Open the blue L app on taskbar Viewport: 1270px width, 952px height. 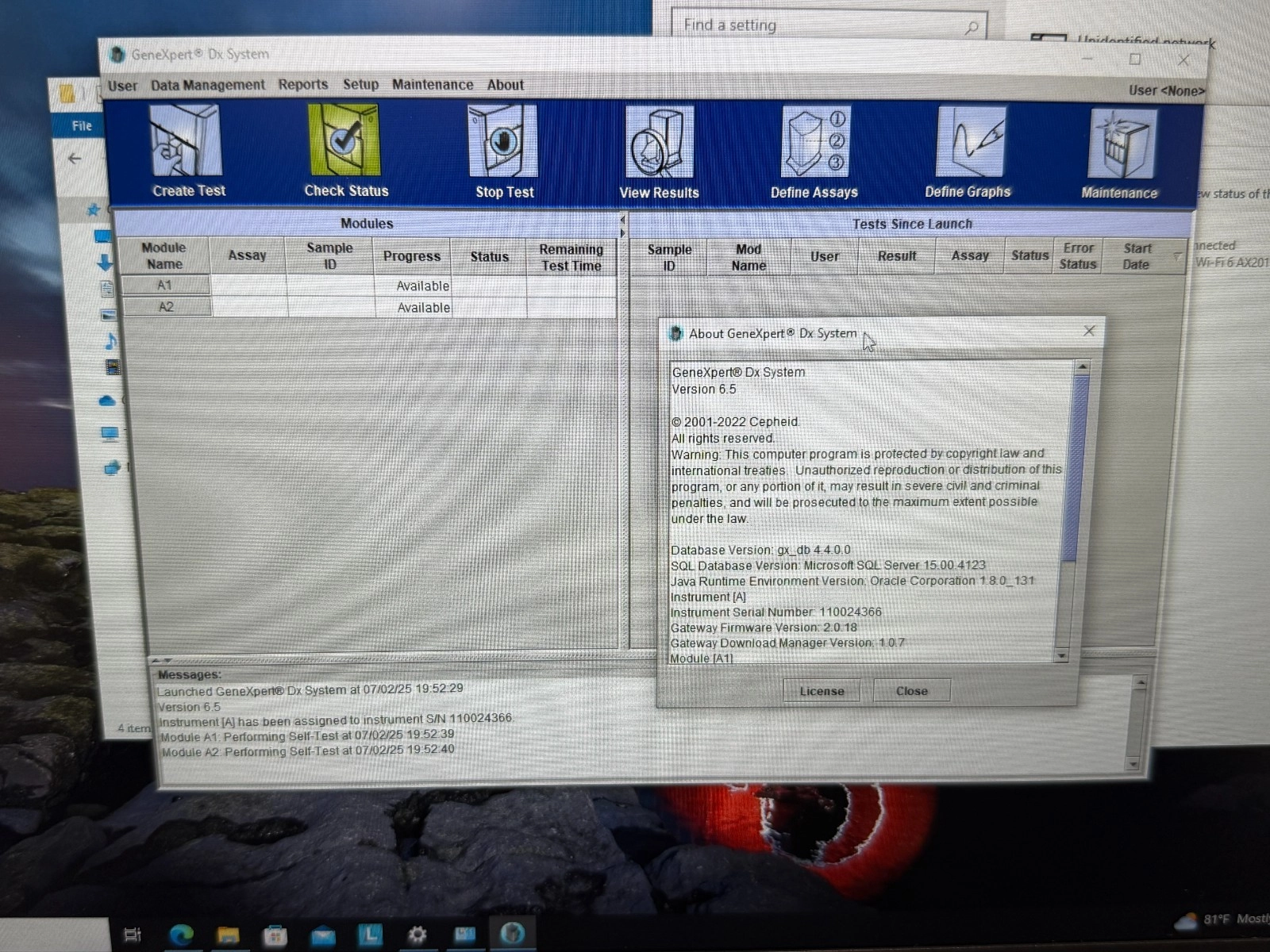coord(369,935)
